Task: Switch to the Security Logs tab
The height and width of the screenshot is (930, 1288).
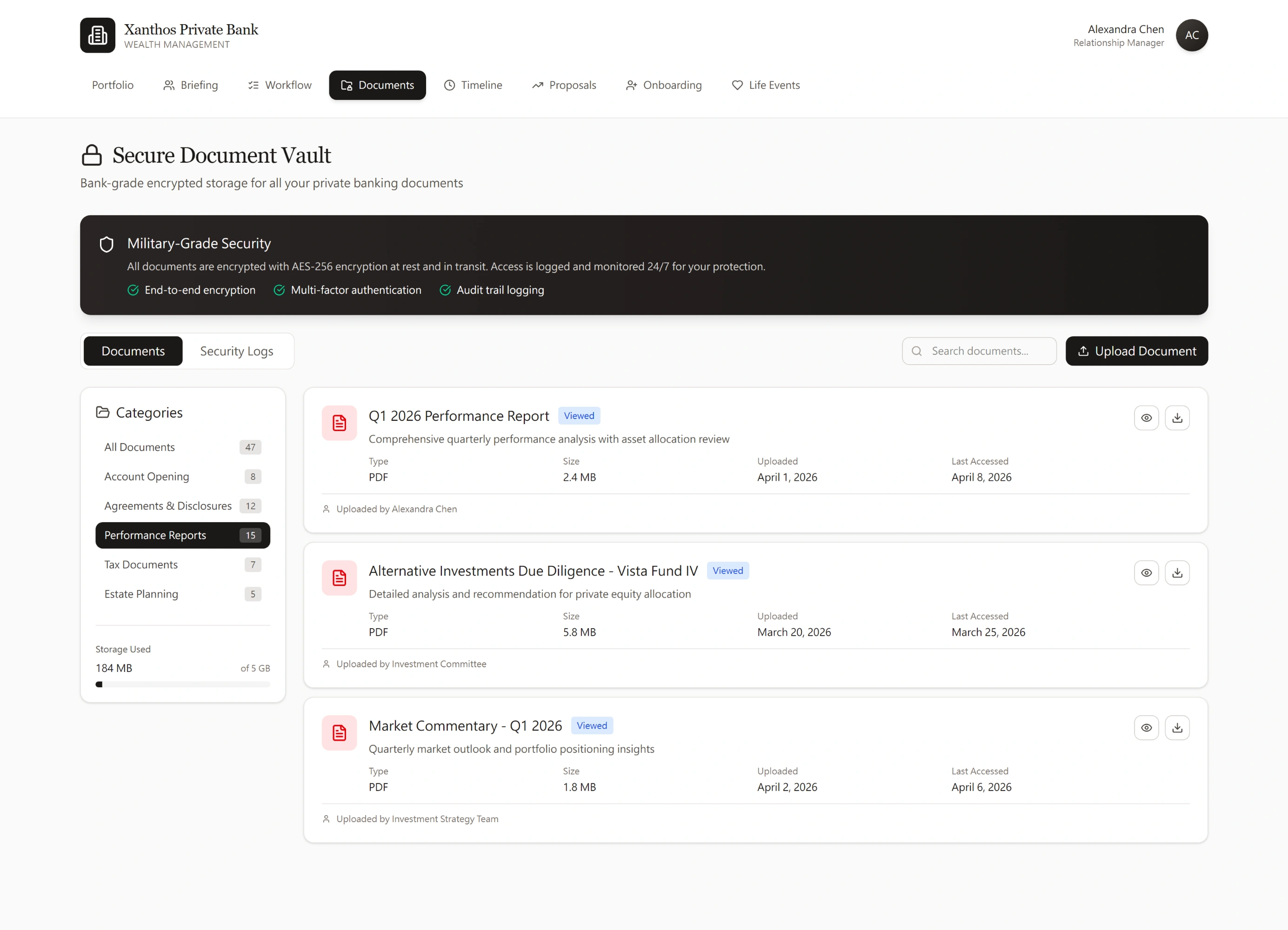Action: click(x=237, y=351)
